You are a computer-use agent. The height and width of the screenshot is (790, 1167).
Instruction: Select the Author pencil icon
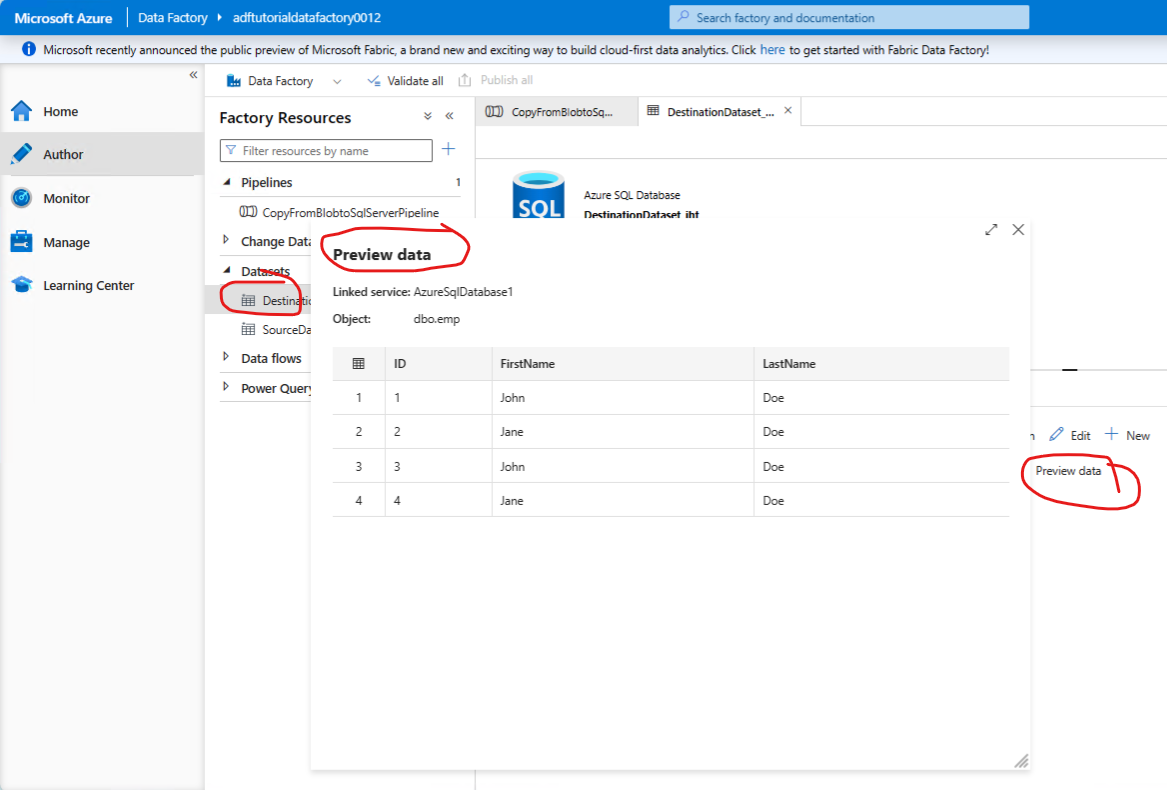(22, 153)
